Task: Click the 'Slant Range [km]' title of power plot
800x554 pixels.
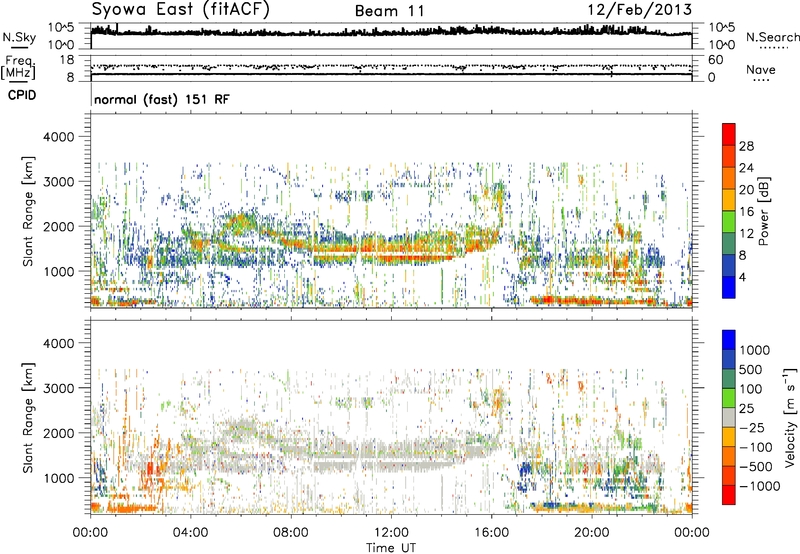Action: [x=28, y=211]
